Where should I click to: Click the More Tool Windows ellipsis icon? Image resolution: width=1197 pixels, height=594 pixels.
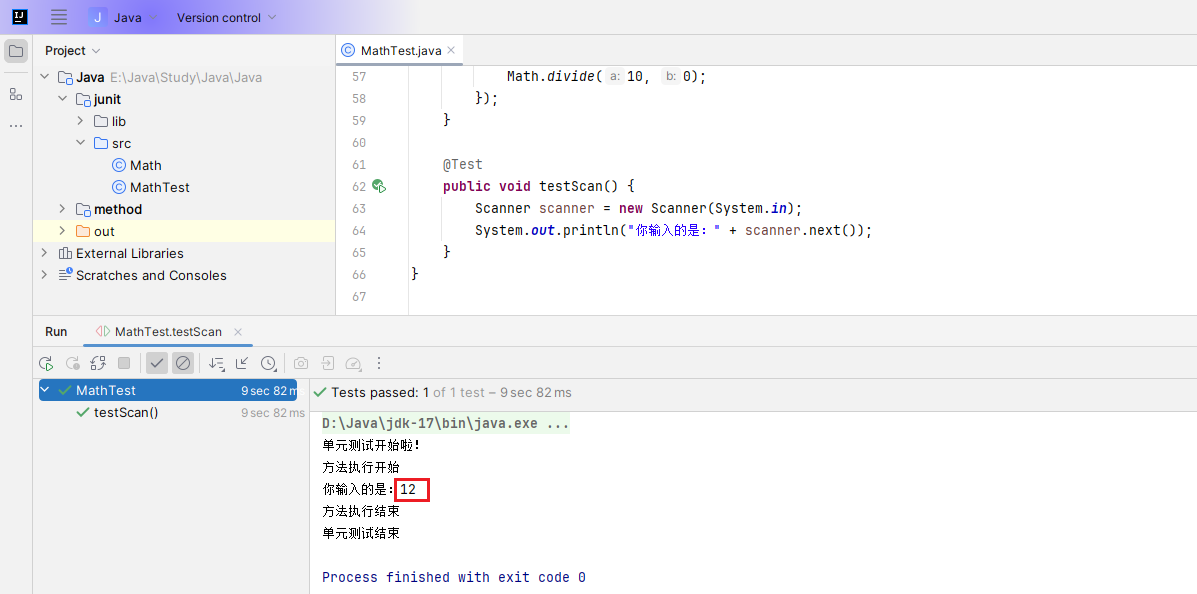tap(15, 124)
